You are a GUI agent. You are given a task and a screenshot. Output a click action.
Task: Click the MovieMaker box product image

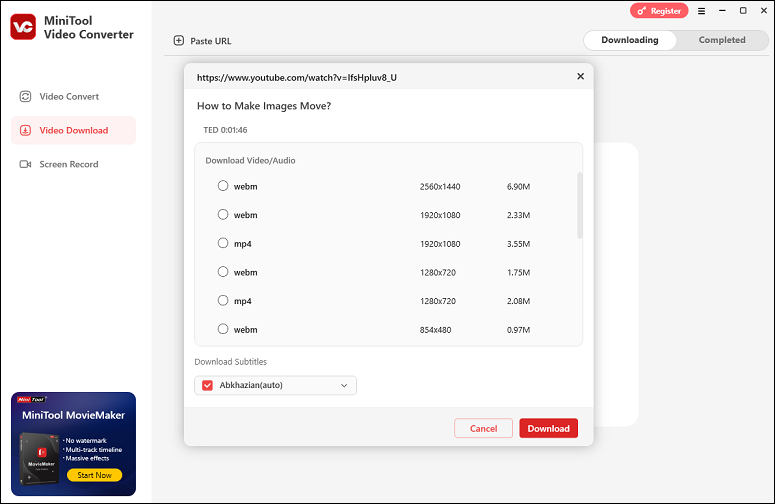click(x=38, y=459)
